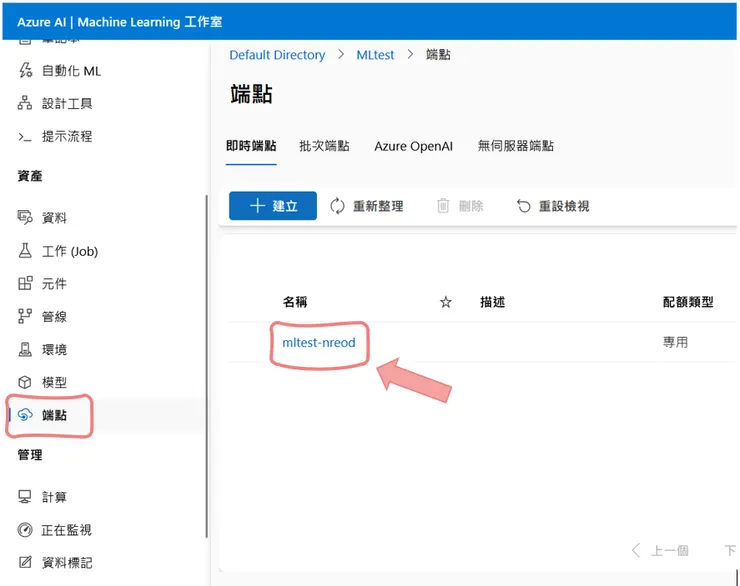
Task: Open 自動化 ML icon in sidebar
Action: pyautogui.click(x=25, y=71)
